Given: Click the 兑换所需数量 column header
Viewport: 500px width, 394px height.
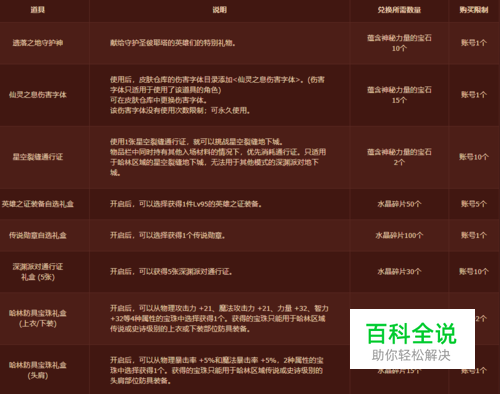Looking at the screenshot, I should click(399, 10).
